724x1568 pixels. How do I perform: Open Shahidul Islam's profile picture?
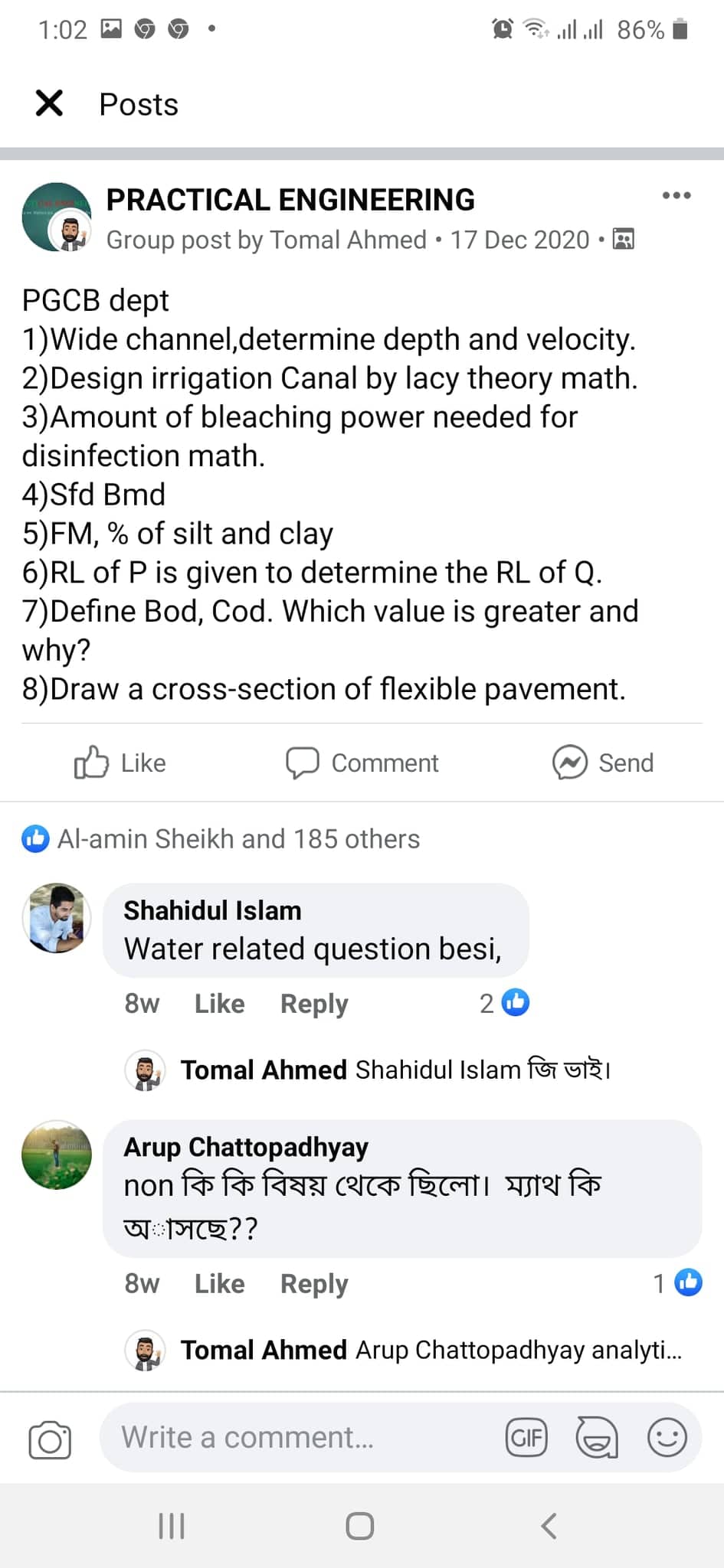coord(57,918)
